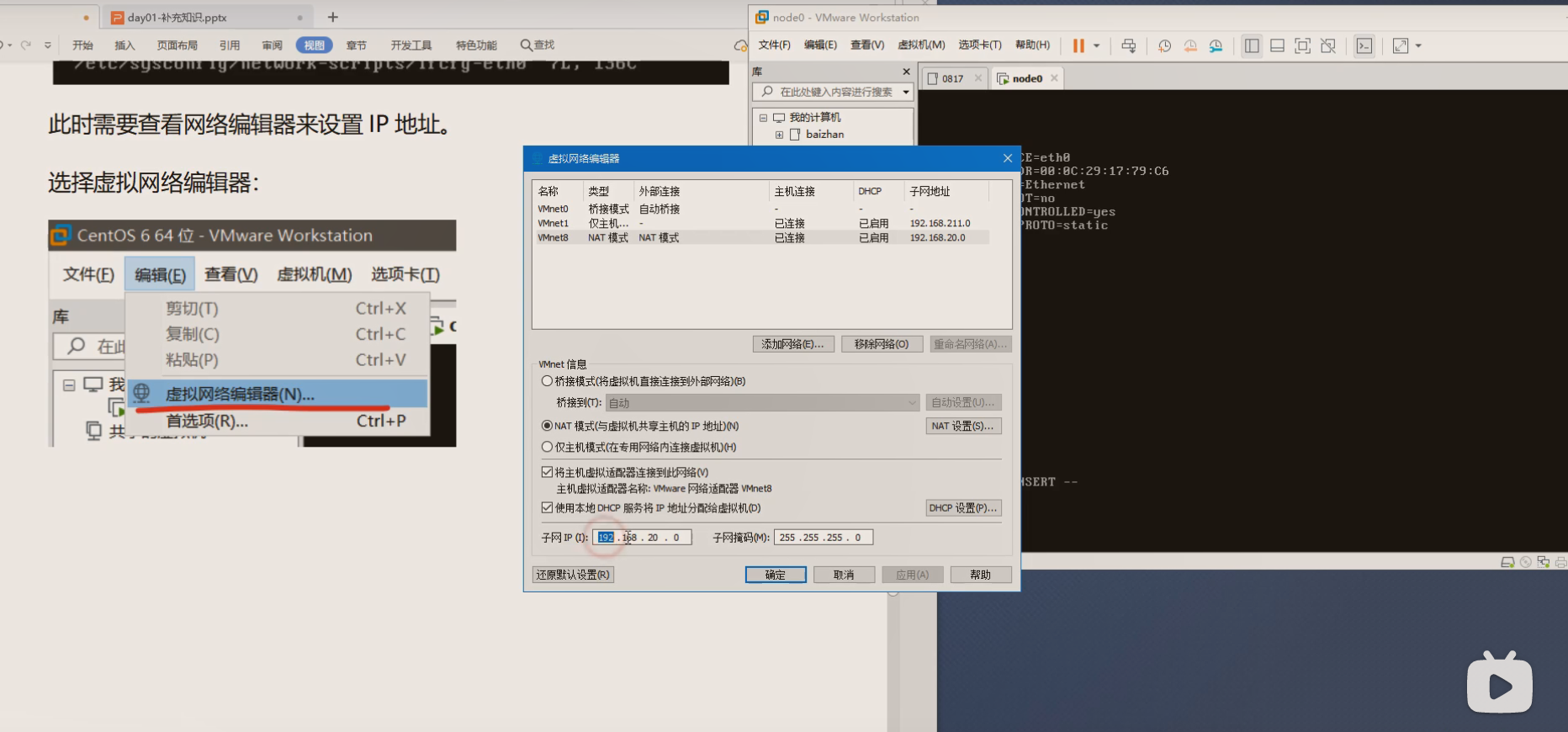Confirm with the 确定 button
This screenshot has height=732, width=1568.
[x=776, y=575]
